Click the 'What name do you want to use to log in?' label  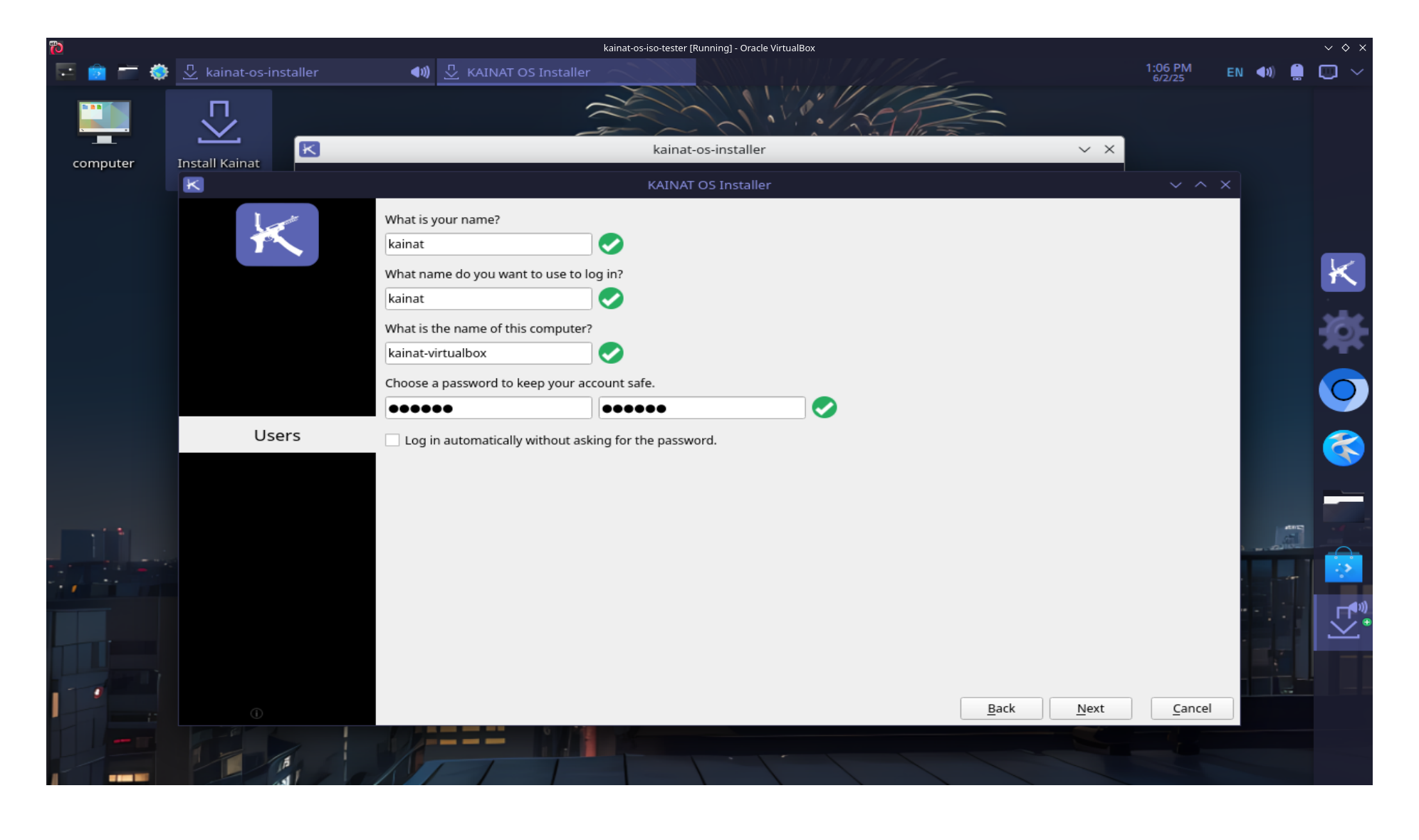point(504,274)
